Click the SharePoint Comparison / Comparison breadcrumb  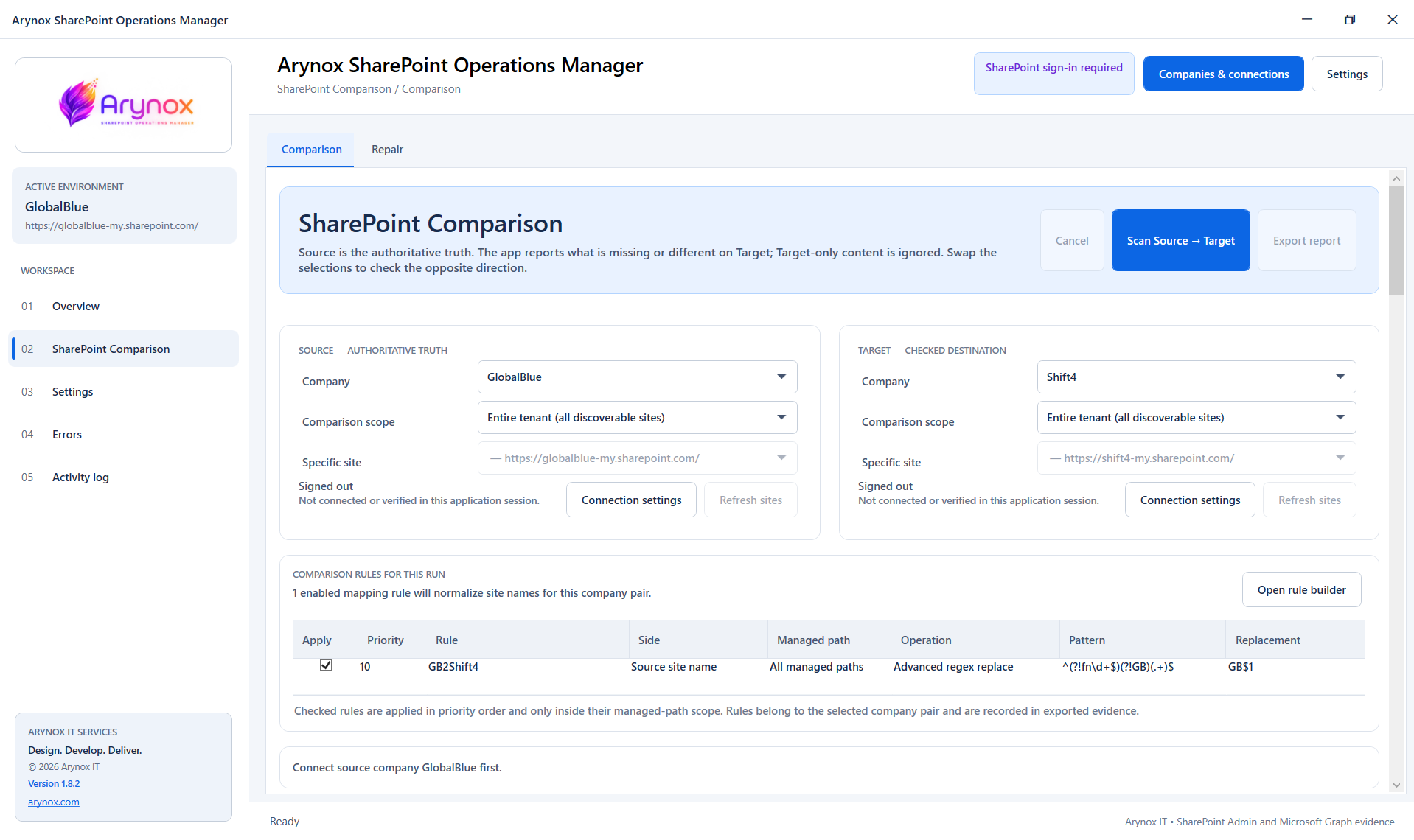(x=369, y=89)
